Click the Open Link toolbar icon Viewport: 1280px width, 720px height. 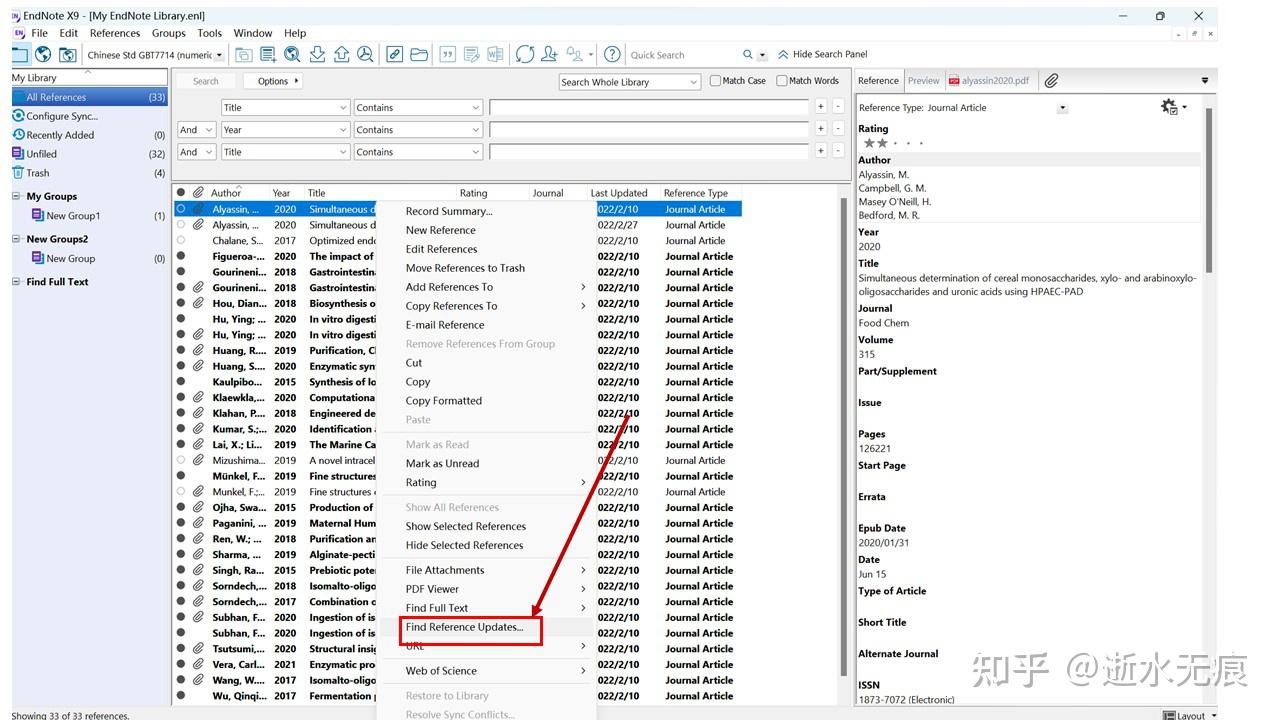pos(395,55)
